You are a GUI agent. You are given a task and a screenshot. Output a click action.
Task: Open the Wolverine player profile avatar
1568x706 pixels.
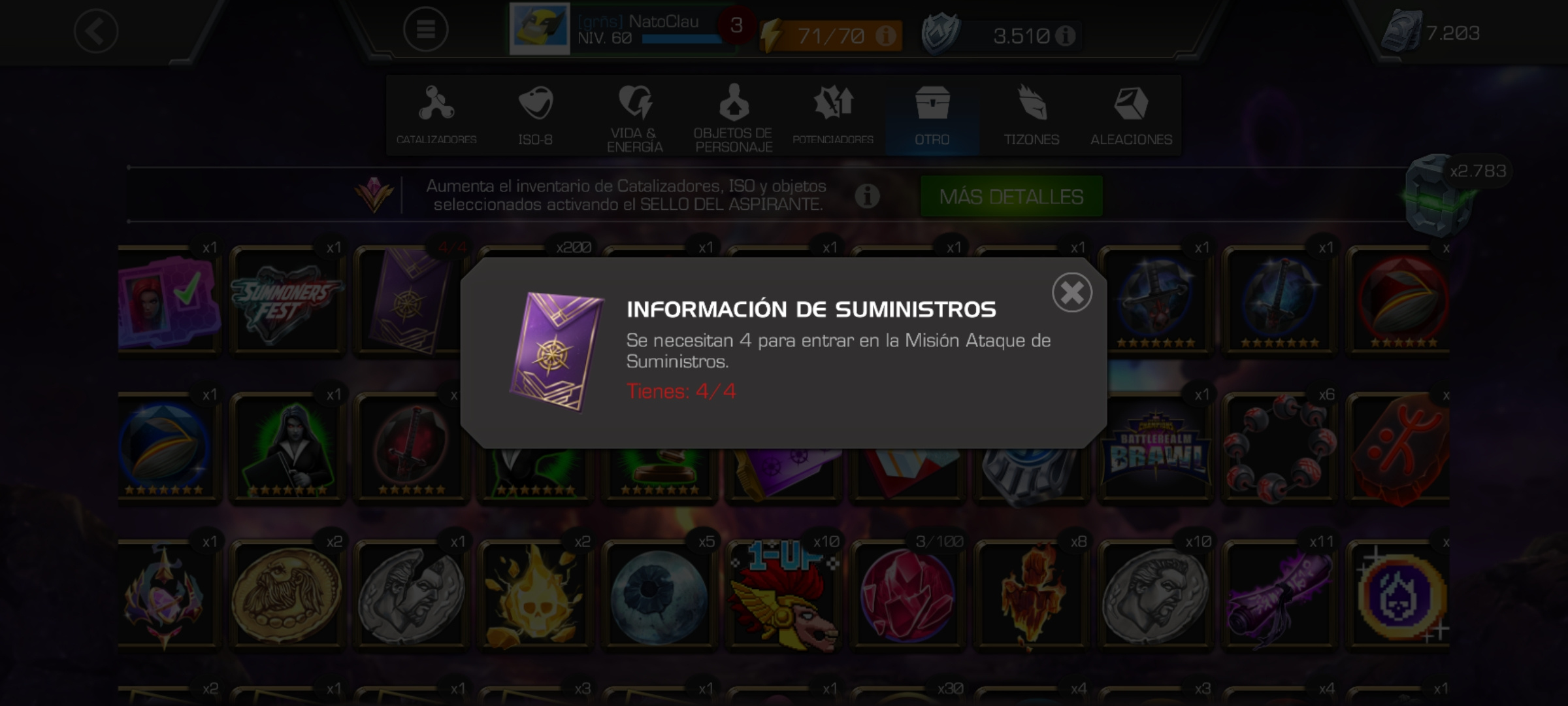point(539,29)
